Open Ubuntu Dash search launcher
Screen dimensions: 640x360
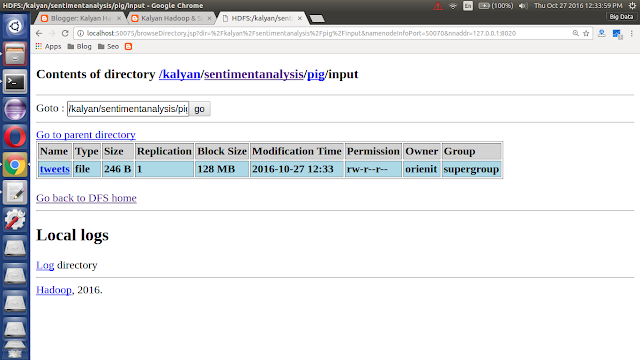15,27
